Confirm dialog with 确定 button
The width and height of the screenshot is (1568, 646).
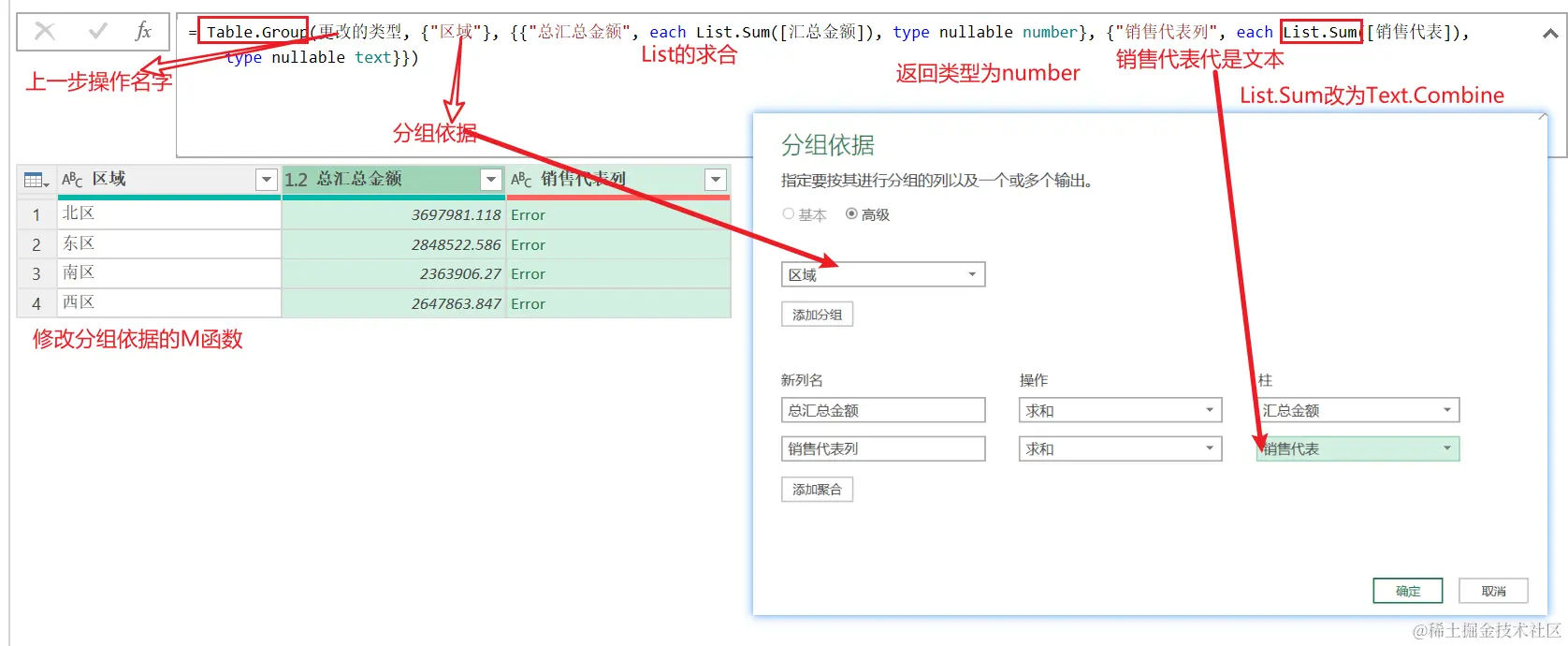pyautogui.click(x=1408, y=591)
